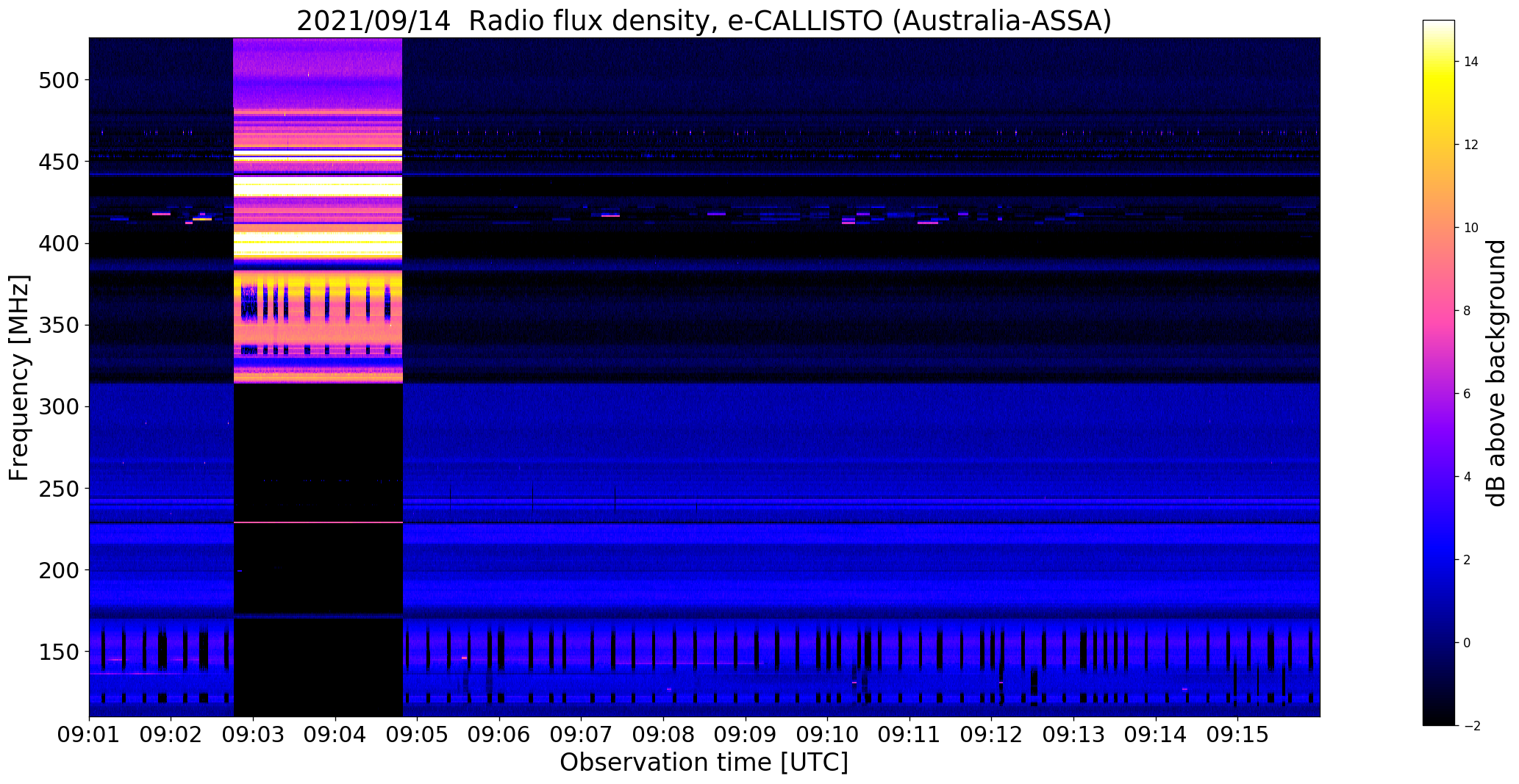
Task: Click the colorbar tick value 12
Action: [1471, 145]
